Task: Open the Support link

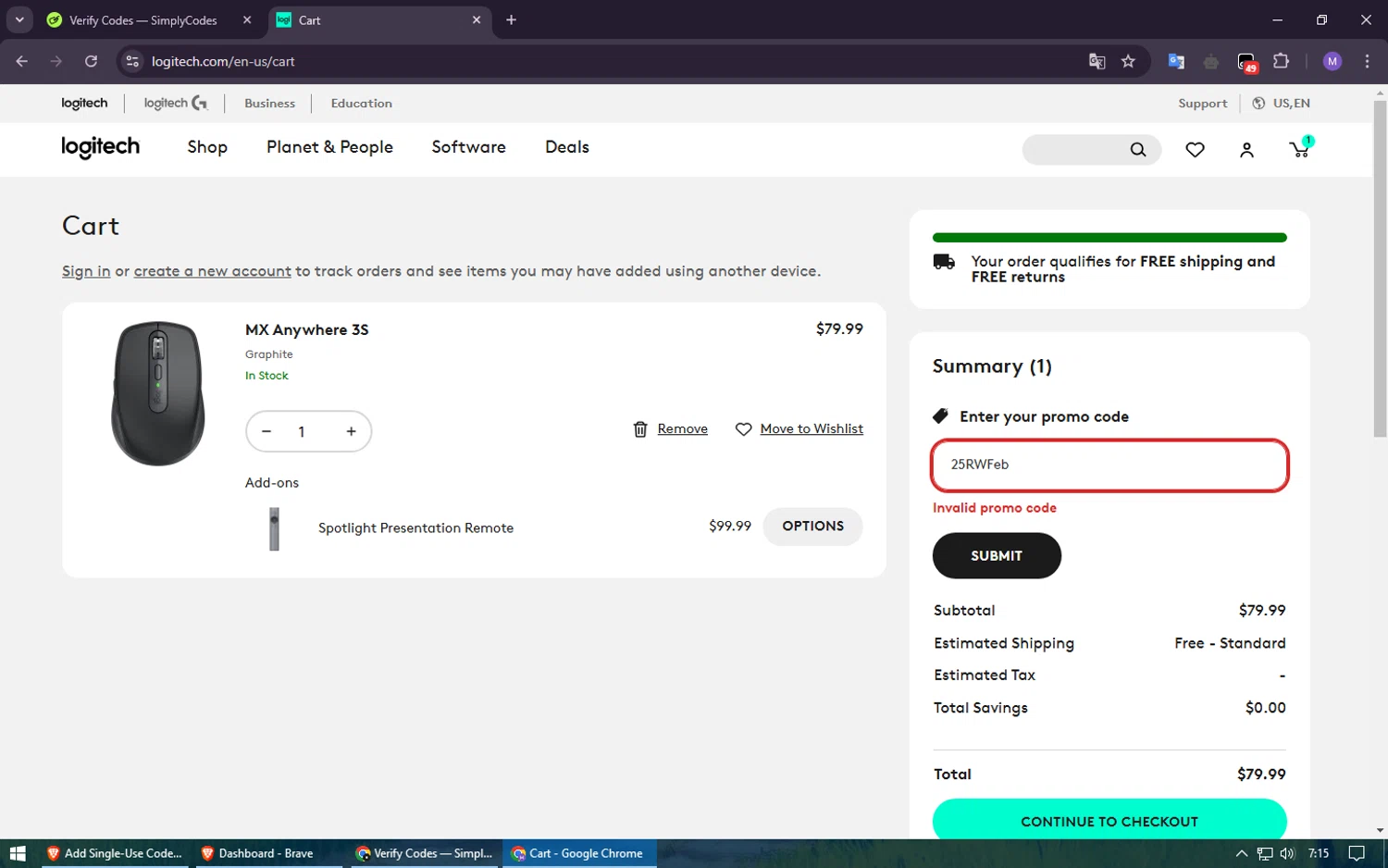Action: 1203,104
